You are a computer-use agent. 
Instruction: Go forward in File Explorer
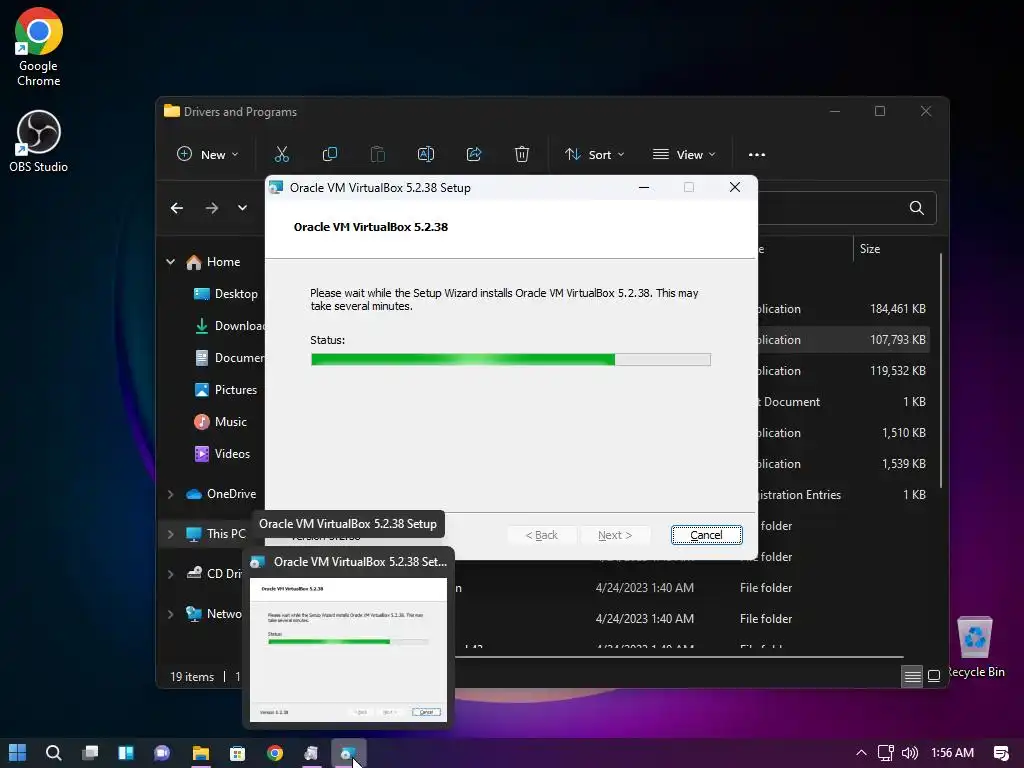click(x=212, y=208)
